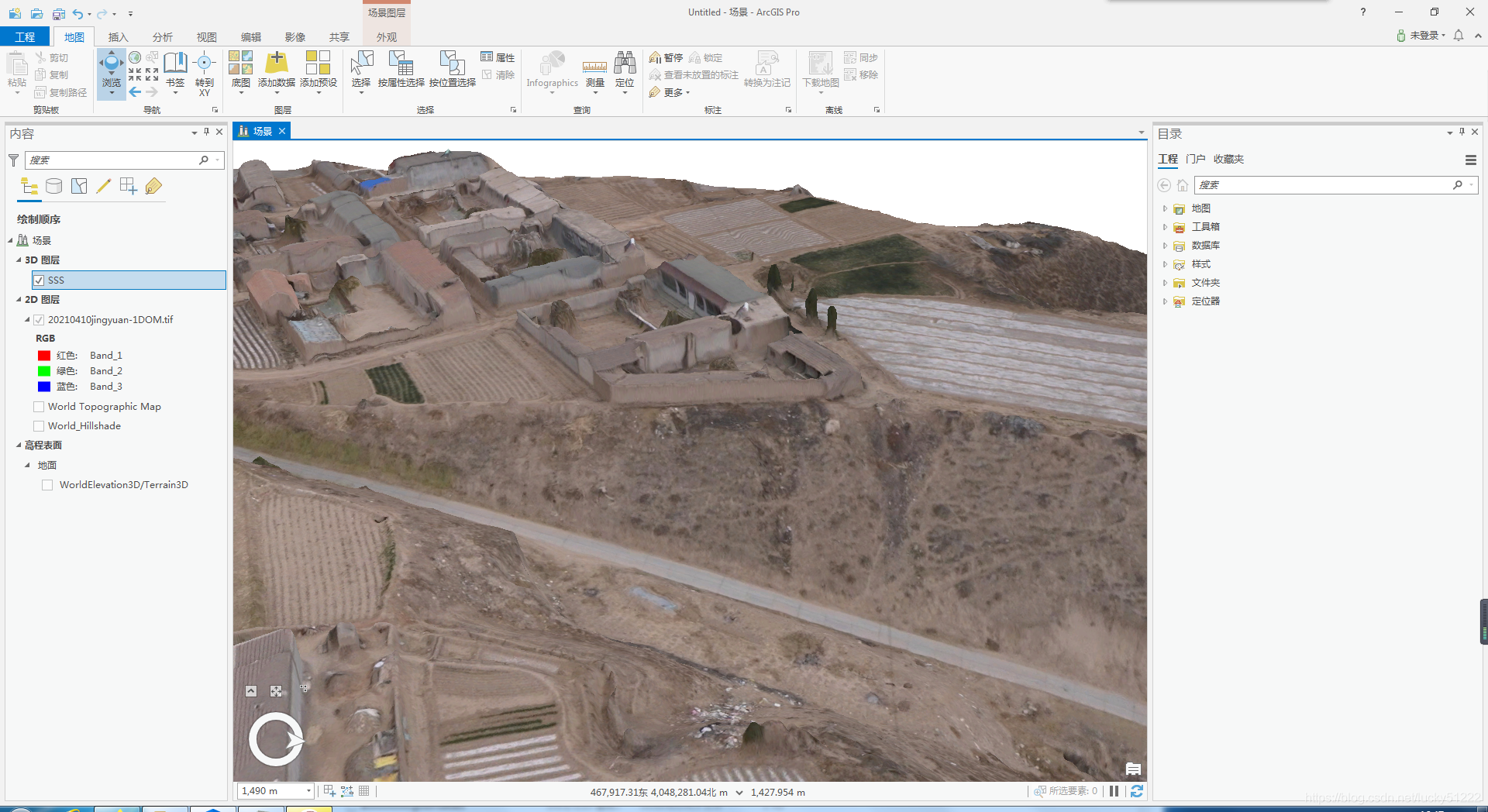Click the on-screen navigator compass

point(276,739)
